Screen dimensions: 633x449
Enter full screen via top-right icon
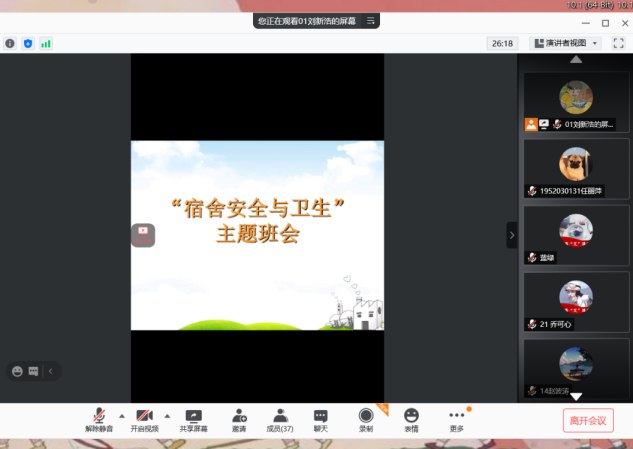[618, 43]
